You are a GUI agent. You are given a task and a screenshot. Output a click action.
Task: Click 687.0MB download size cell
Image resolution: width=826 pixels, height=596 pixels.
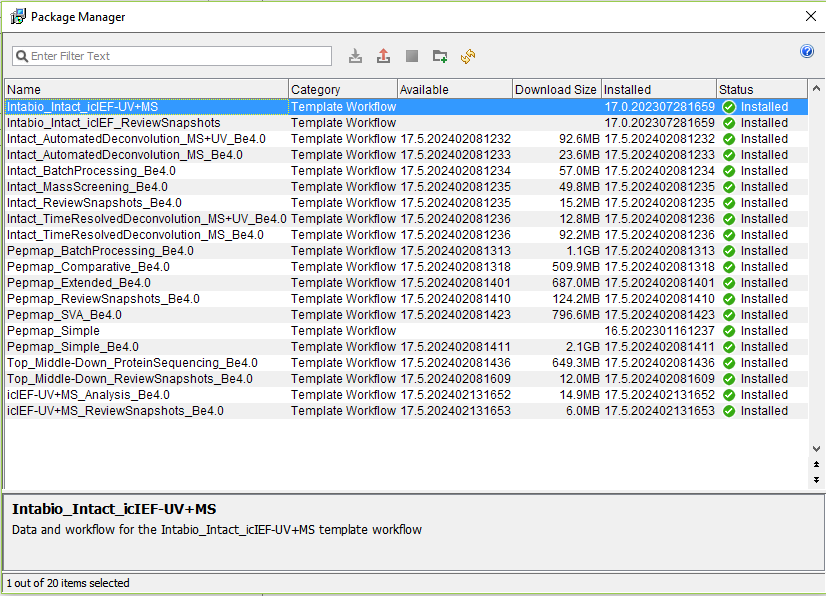(x=576, y=283)
